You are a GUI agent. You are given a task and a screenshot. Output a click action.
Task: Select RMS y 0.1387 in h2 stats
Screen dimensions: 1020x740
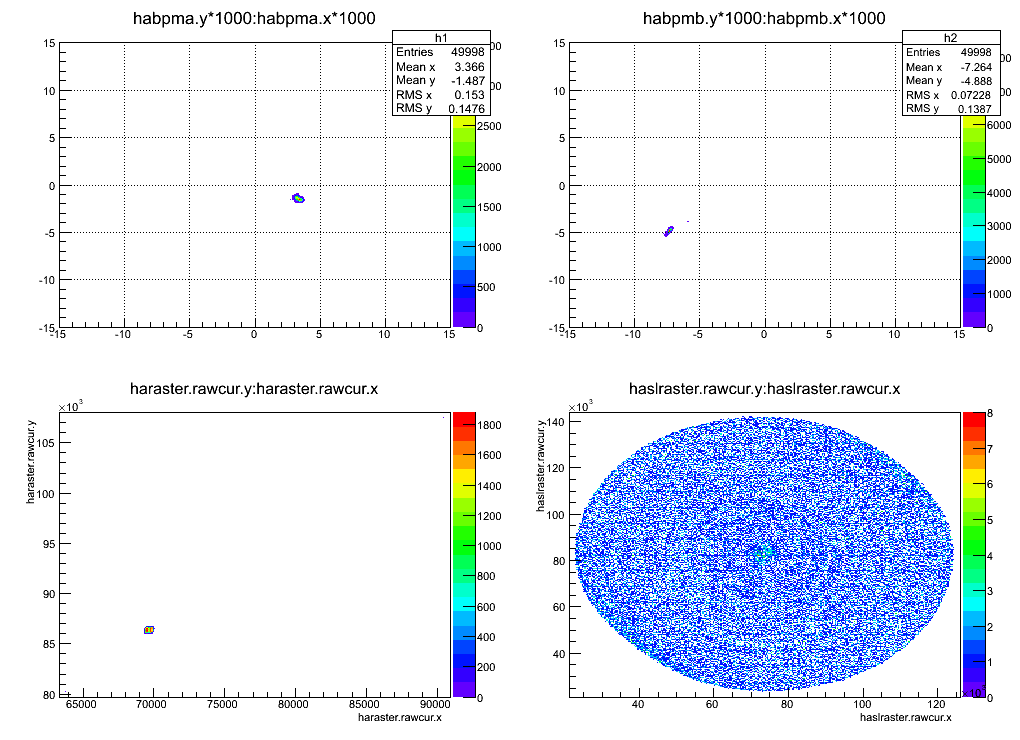949,109
